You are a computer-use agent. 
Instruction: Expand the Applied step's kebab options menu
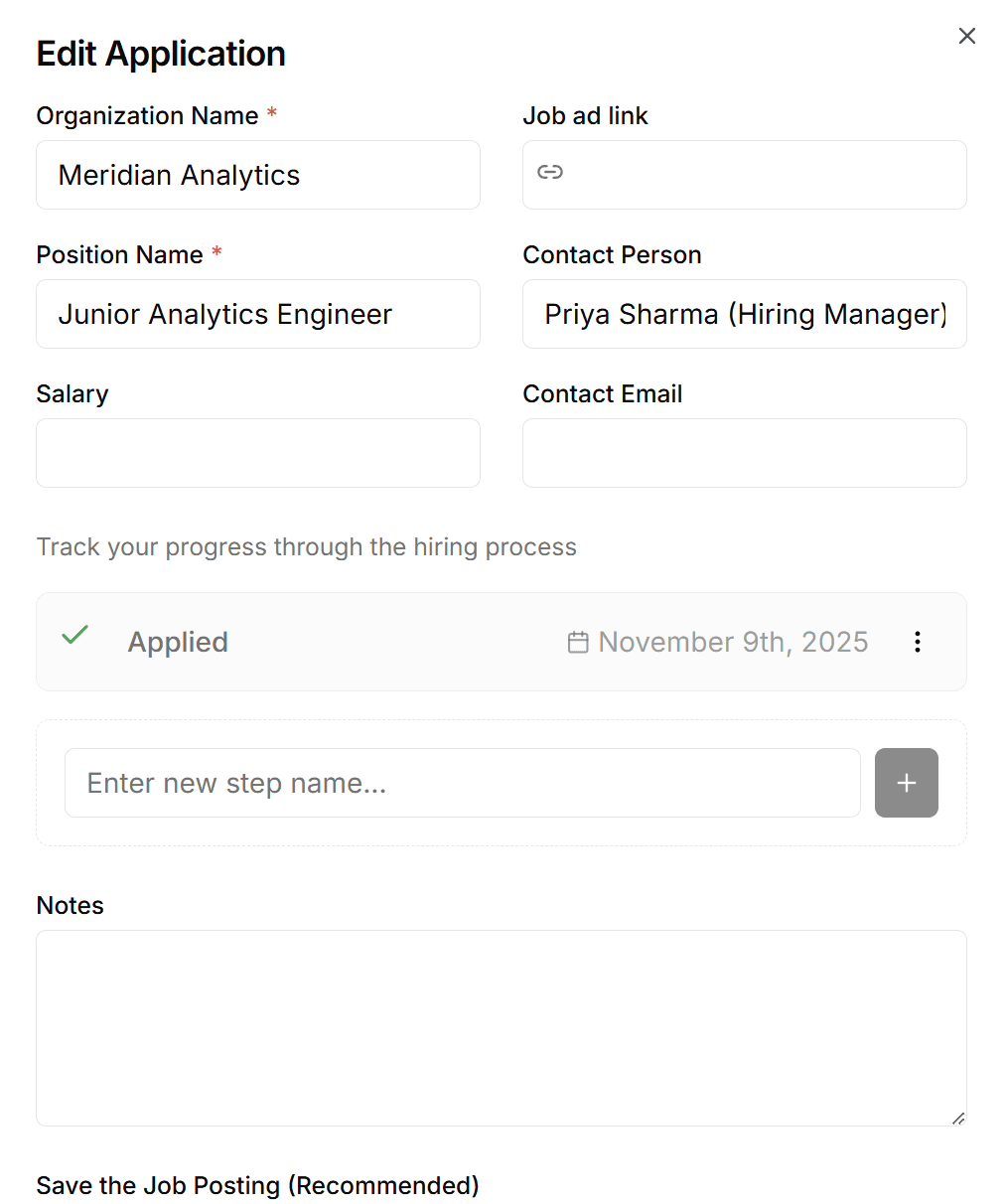click(918, 642)
